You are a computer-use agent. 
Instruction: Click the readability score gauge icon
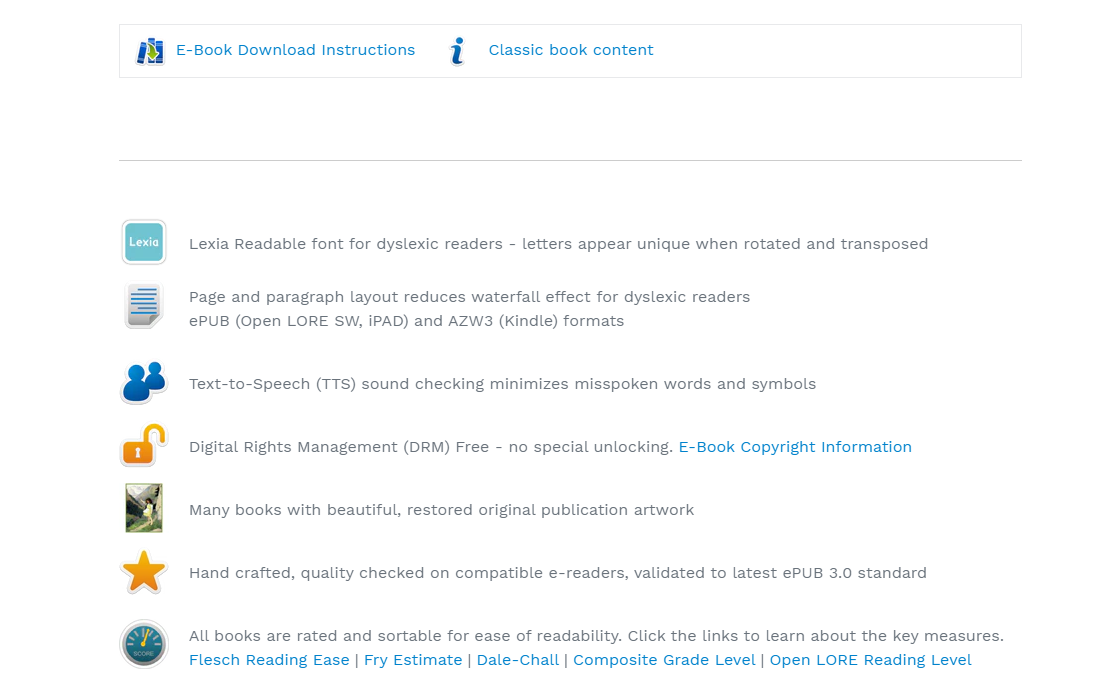[x=144, y=644]
